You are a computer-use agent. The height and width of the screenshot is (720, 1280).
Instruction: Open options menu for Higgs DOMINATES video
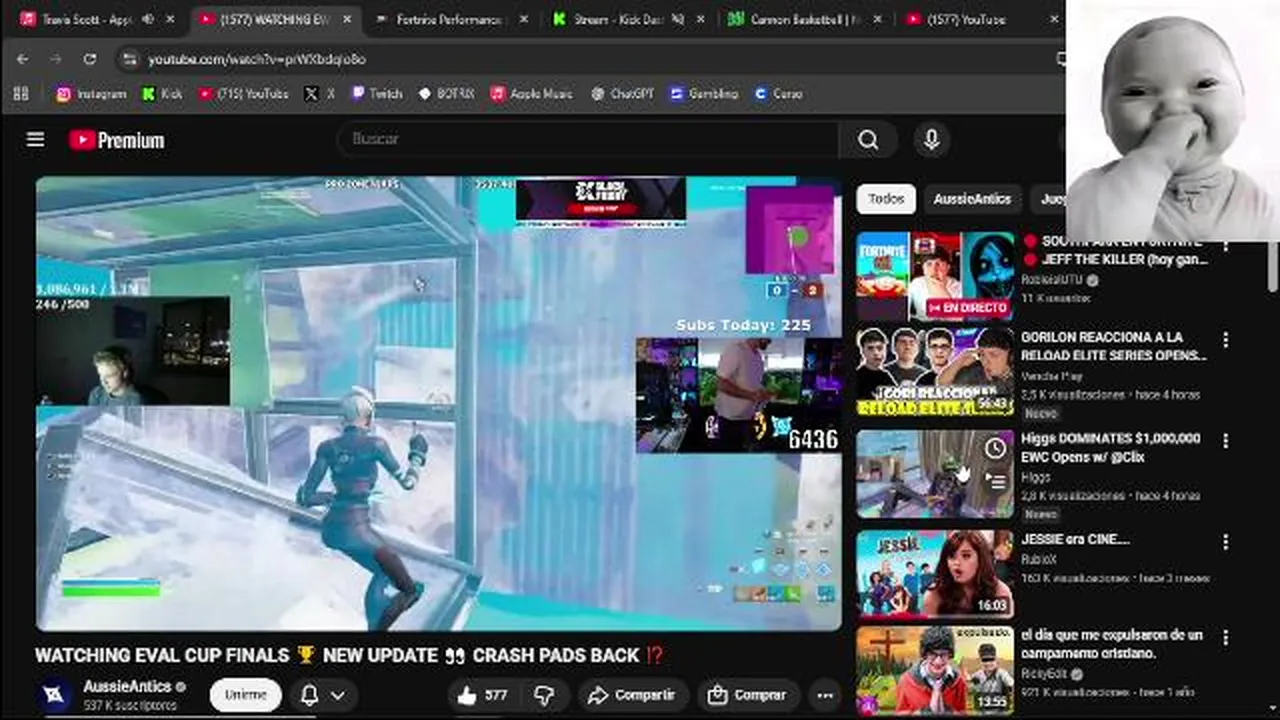click(1225, 441)
